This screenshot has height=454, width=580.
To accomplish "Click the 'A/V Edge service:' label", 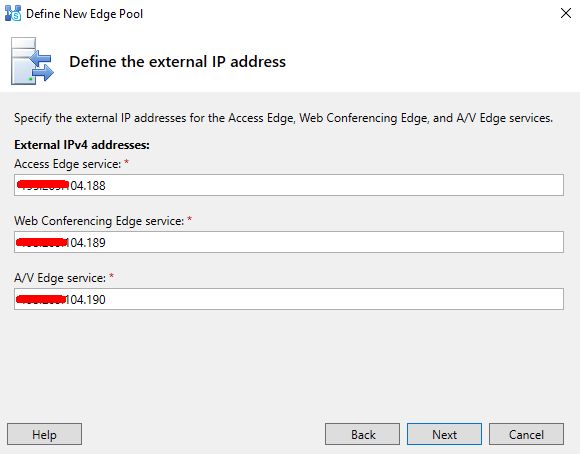I will tap(60, 278).
